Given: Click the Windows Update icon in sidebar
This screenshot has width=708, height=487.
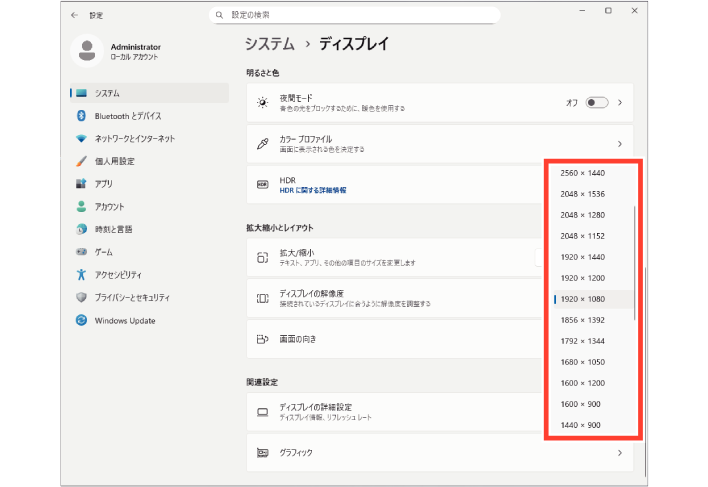Looking at the screenshot, I should (82, 320).
